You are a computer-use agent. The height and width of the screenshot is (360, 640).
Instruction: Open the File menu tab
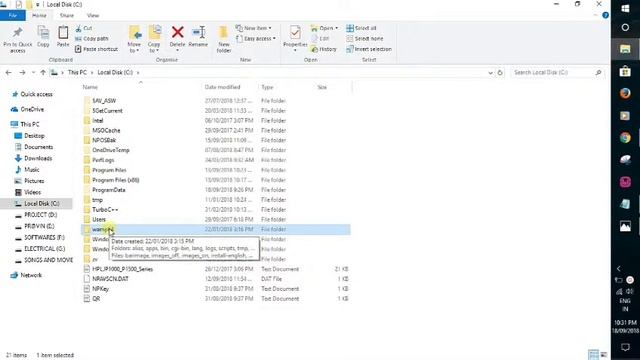click(x=13, y=16)
